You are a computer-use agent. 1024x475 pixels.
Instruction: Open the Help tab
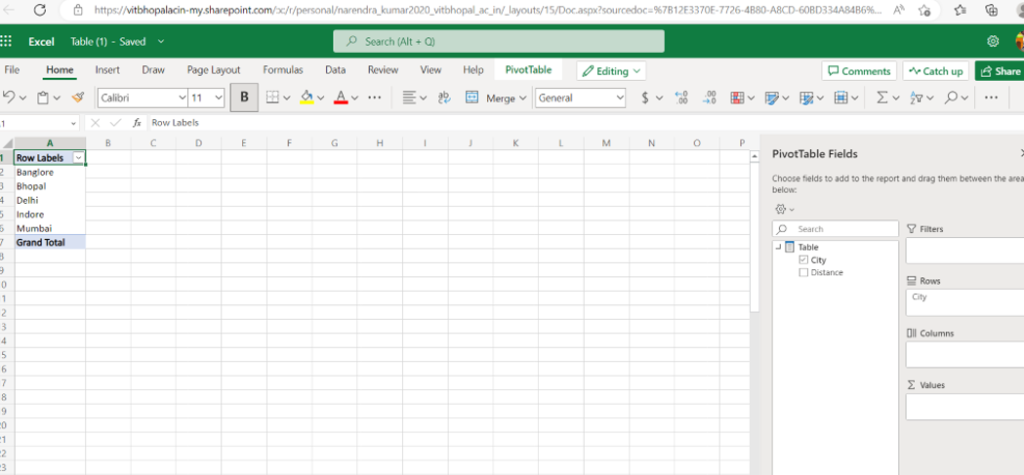[x=473, y=70]
